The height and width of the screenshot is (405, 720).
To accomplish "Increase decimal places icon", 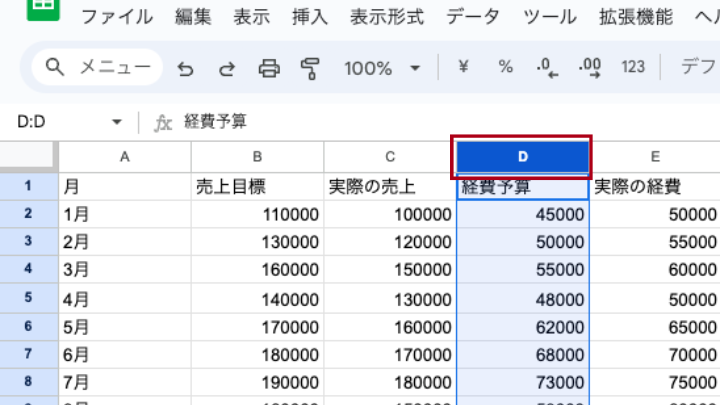I will tap(590, 67).
